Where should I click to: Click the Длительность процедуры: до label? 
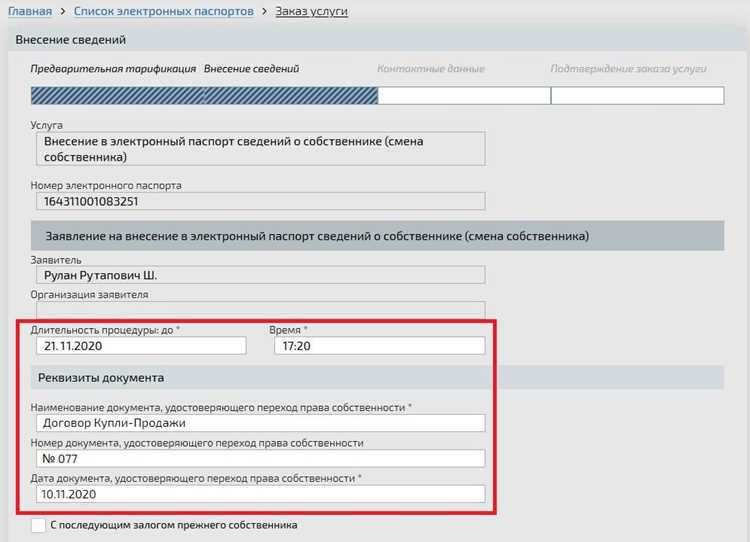click(105, 330)
